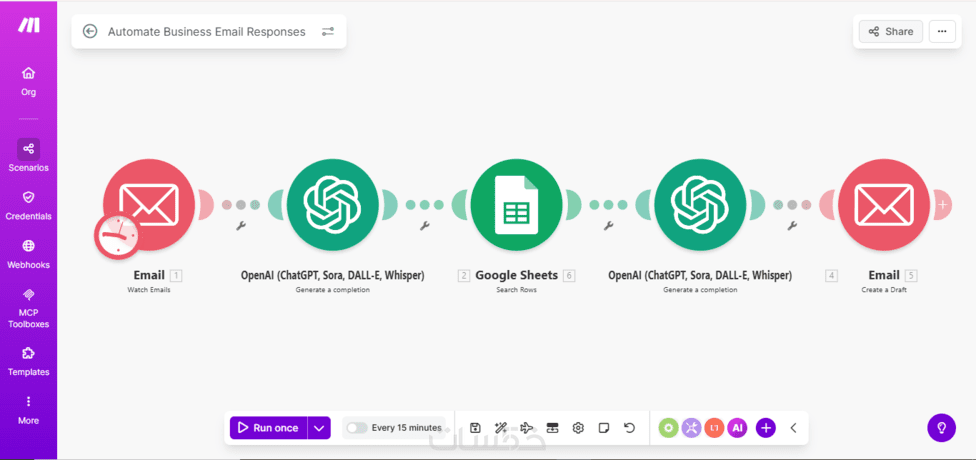Open the purple Tools favorite icon
The width and height of the screenshot is (976, 460).
click(x=692, y=428)
